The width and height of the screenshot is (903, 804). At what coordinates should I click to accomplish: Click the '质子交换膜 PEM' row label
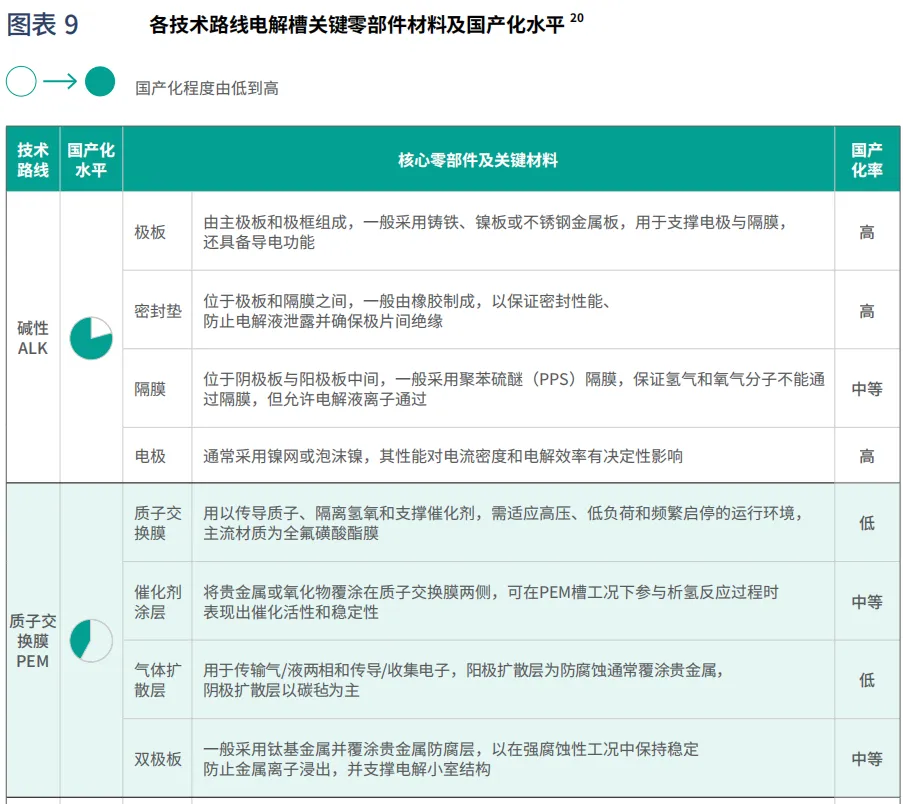tap(33, 640)
